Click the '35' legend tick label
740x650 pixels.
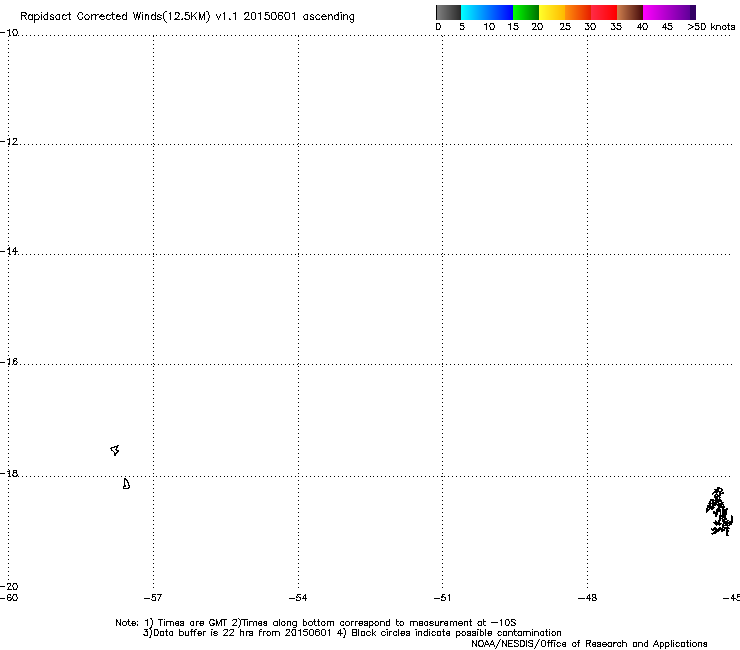point(616,27)
